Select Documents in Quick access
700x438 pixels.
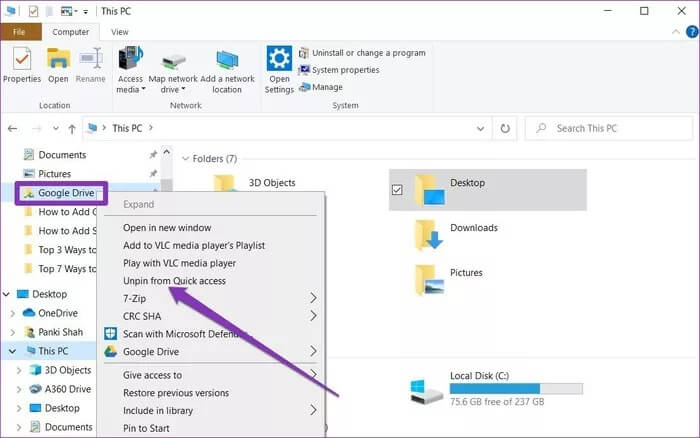[54, 155]
